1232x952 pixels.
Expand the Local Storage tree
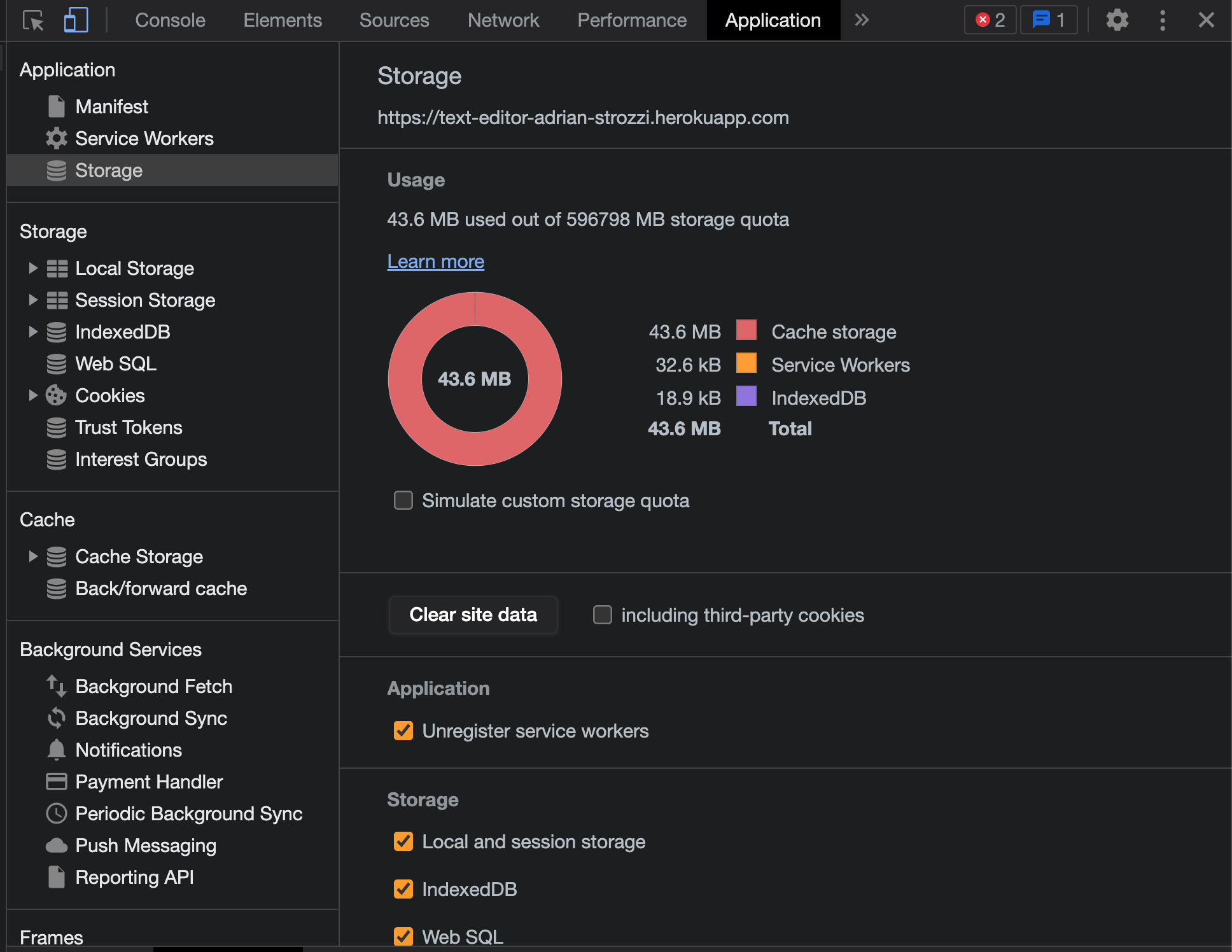point(33,269)
